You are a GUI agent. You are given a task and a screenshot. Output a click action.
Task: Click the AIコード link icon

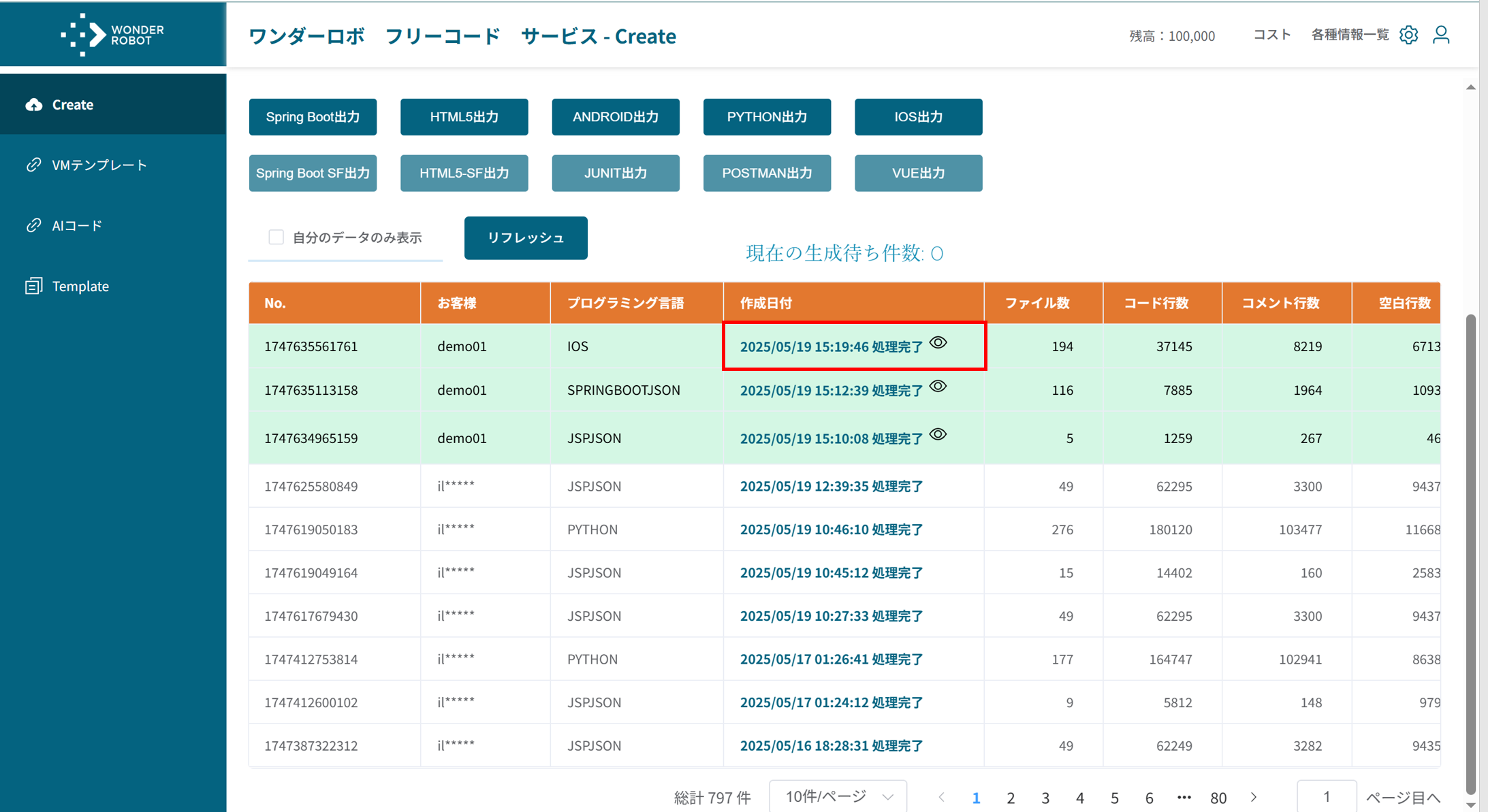pos(34,225)
